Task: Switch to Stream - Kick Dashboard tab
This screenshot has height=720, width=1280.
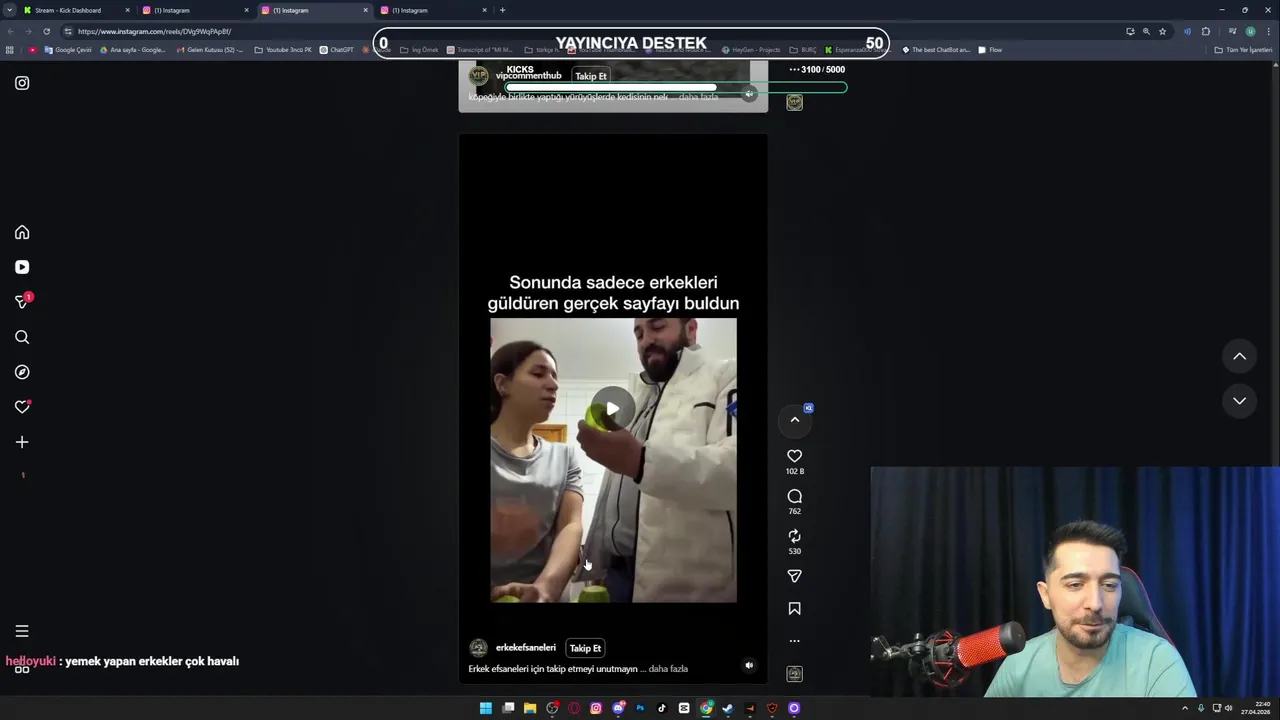Action: (x=75, y=10)
